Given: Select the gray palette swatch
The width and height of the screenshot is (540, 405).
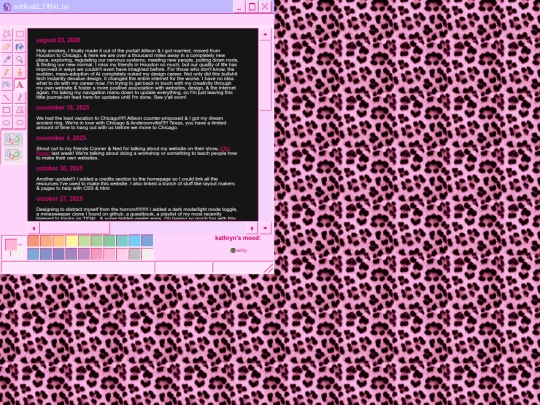Looking at the screenshot, I should pyautogui.click(x=135, y=254).
